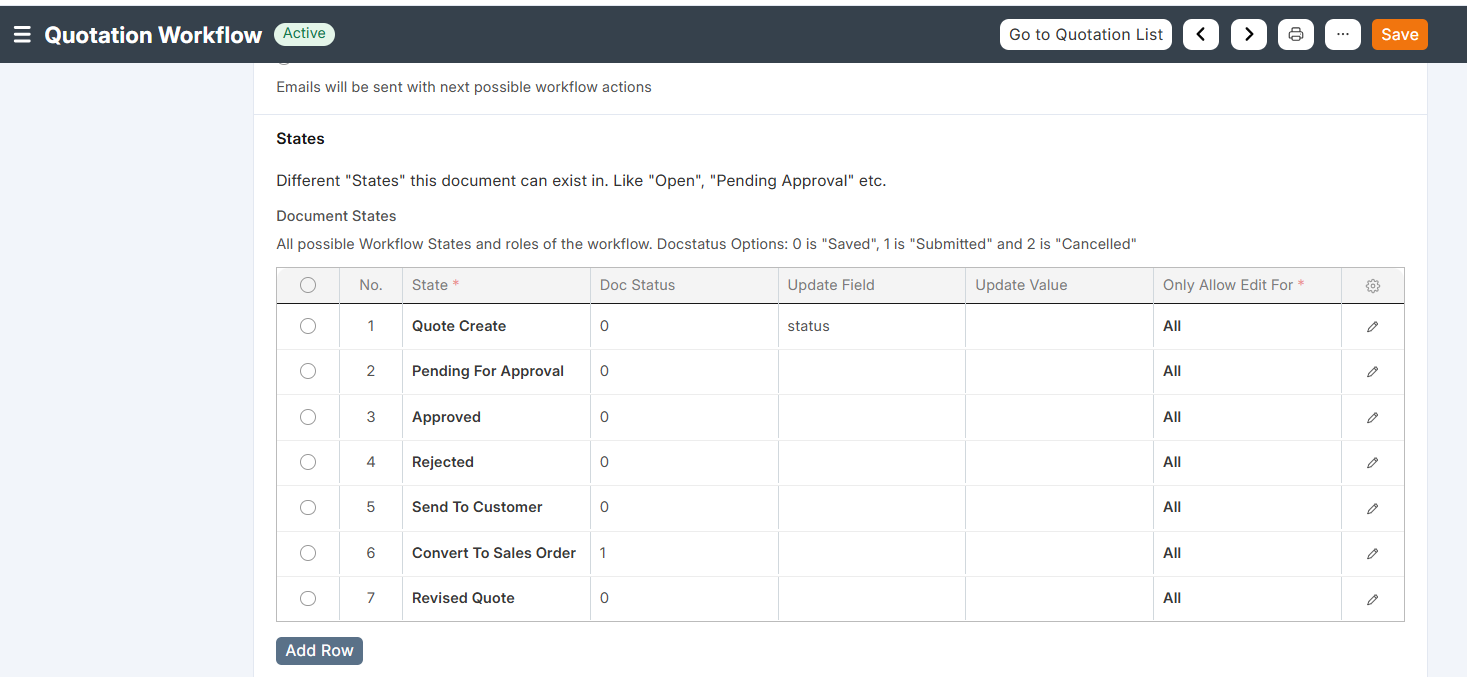Click the States section heading

300,138
